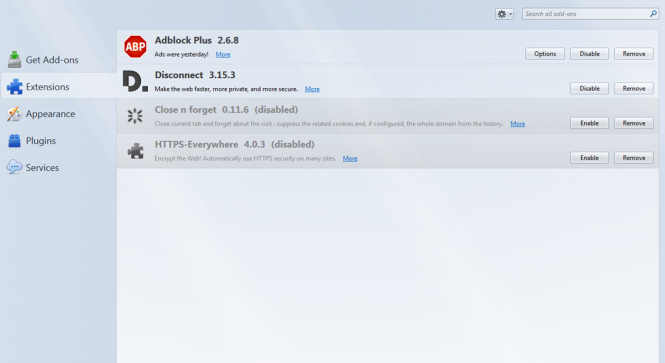The width and height of the screenshot is (665, 363).
Task: Select the Close n forget 0.11.6 title
Action: point(201,110)
